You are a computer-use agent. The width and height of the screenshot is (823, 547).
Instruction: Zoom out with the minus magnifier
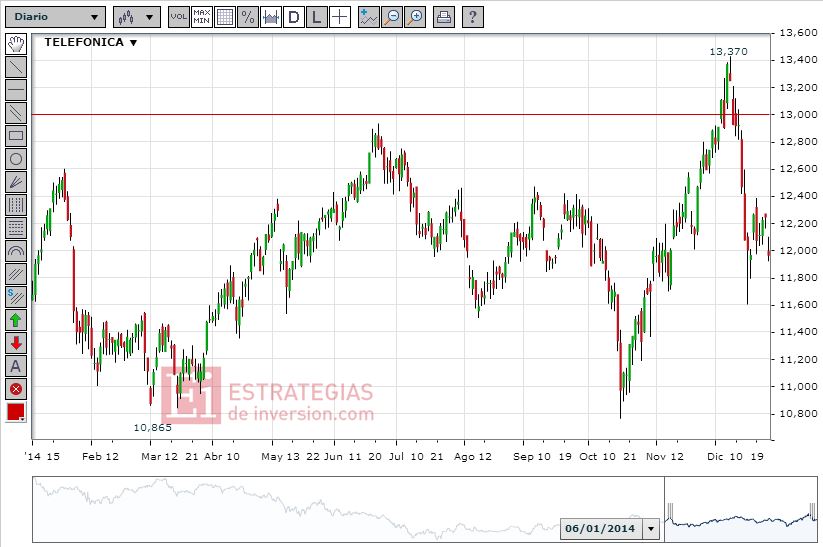(392, 17)
